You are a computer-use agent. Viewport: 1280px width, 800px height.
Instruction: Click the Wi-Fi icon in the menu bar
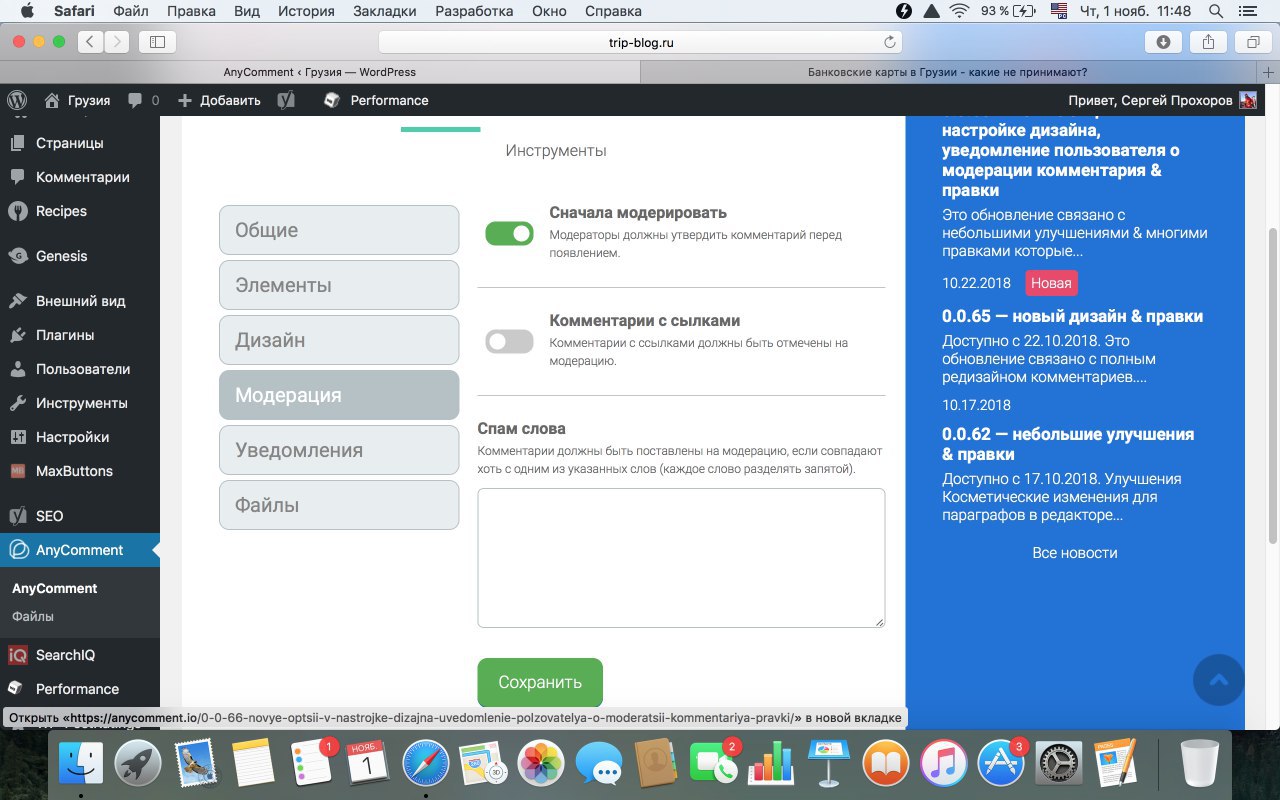tap(960, 11)
